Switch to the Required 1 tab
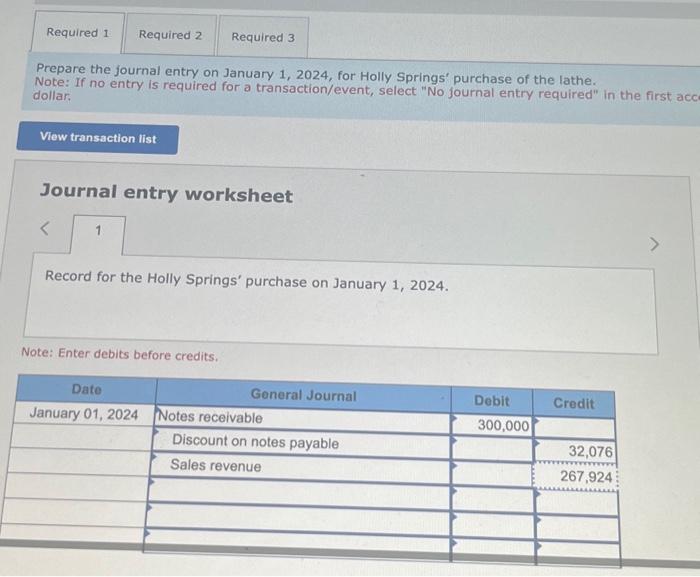The height and width of the screenshot is (577, 700). click(78, 33)
